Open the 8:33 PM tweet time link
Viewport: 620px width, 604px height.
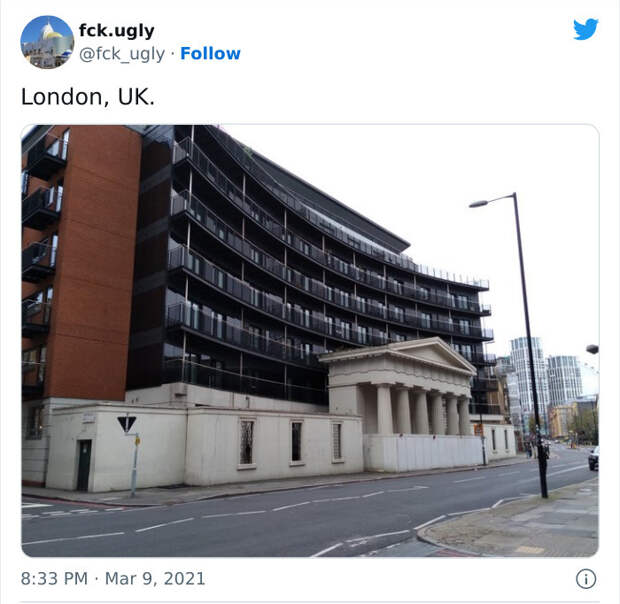[54, 579]
